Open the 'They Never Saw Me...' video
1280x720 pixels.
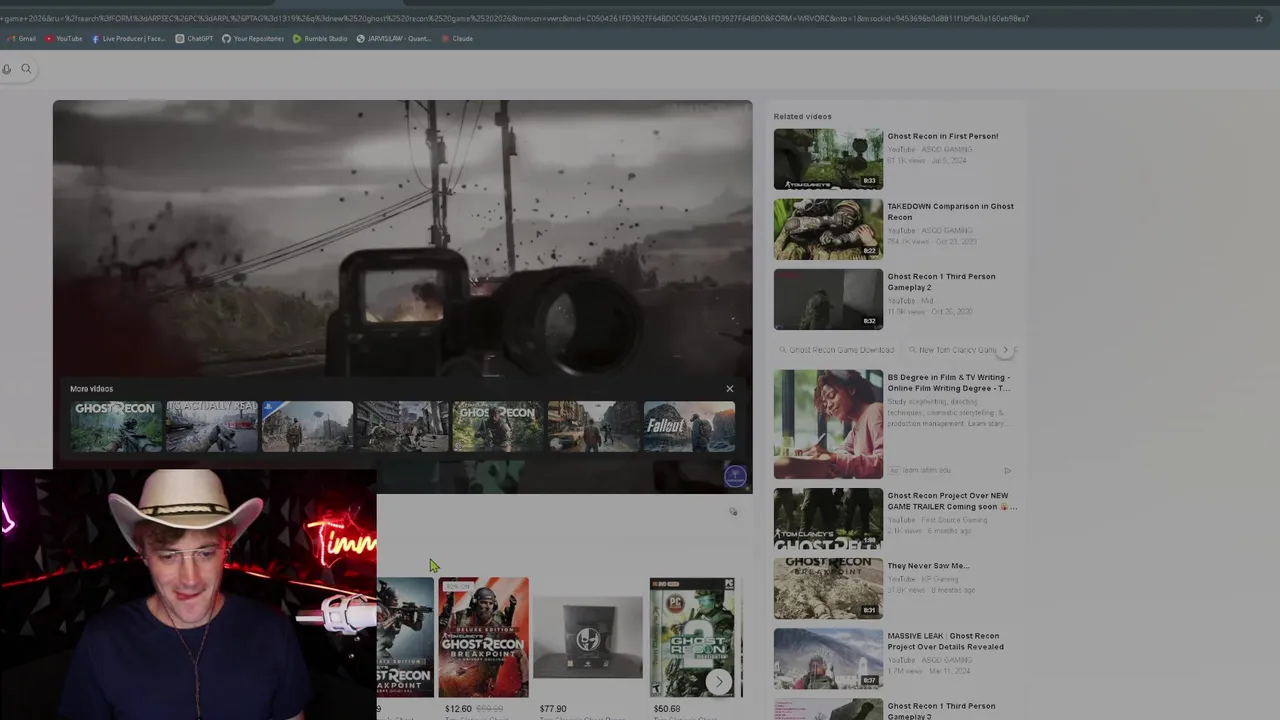pos(928,566)
